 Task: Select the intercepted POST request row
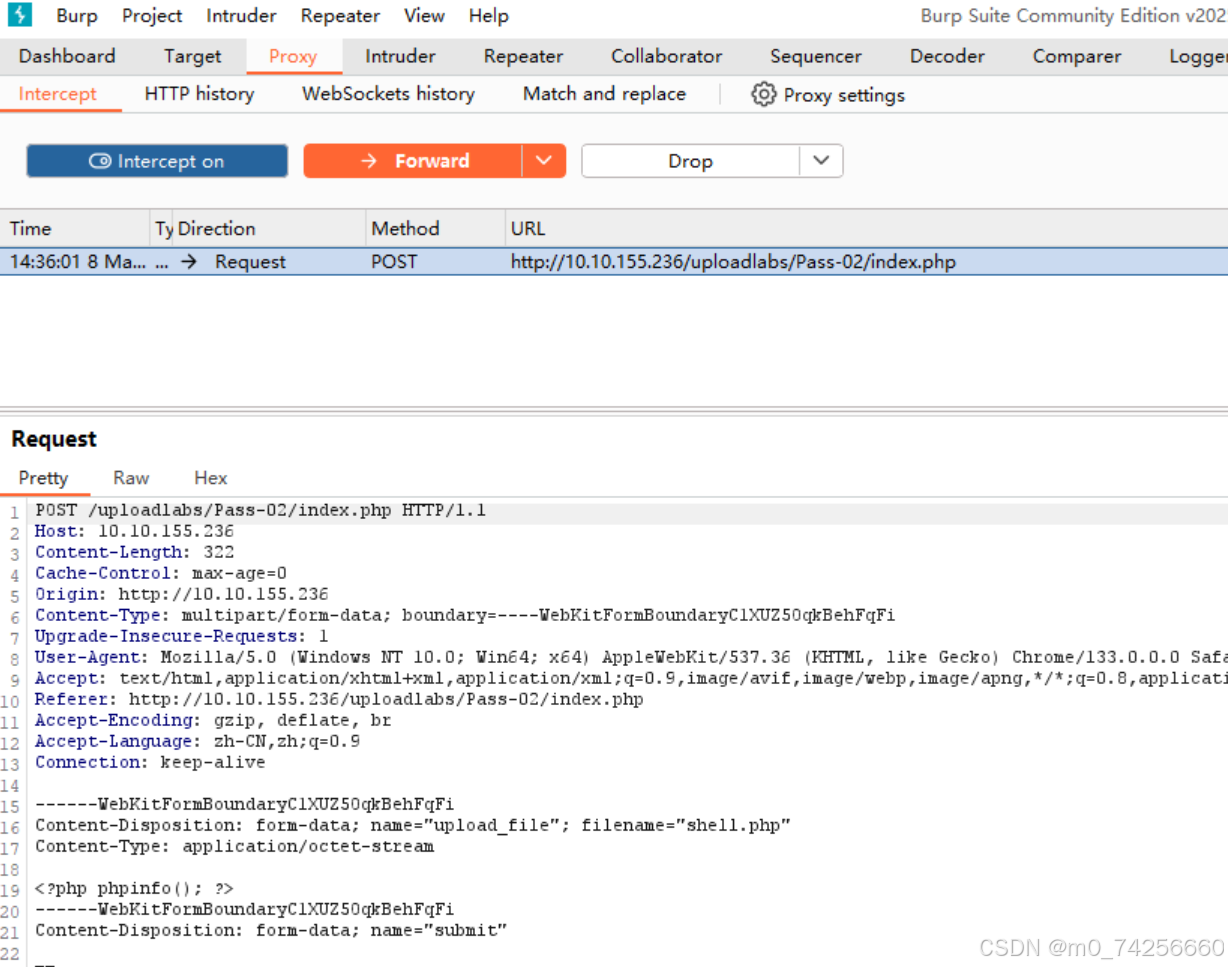coord(614,262)
